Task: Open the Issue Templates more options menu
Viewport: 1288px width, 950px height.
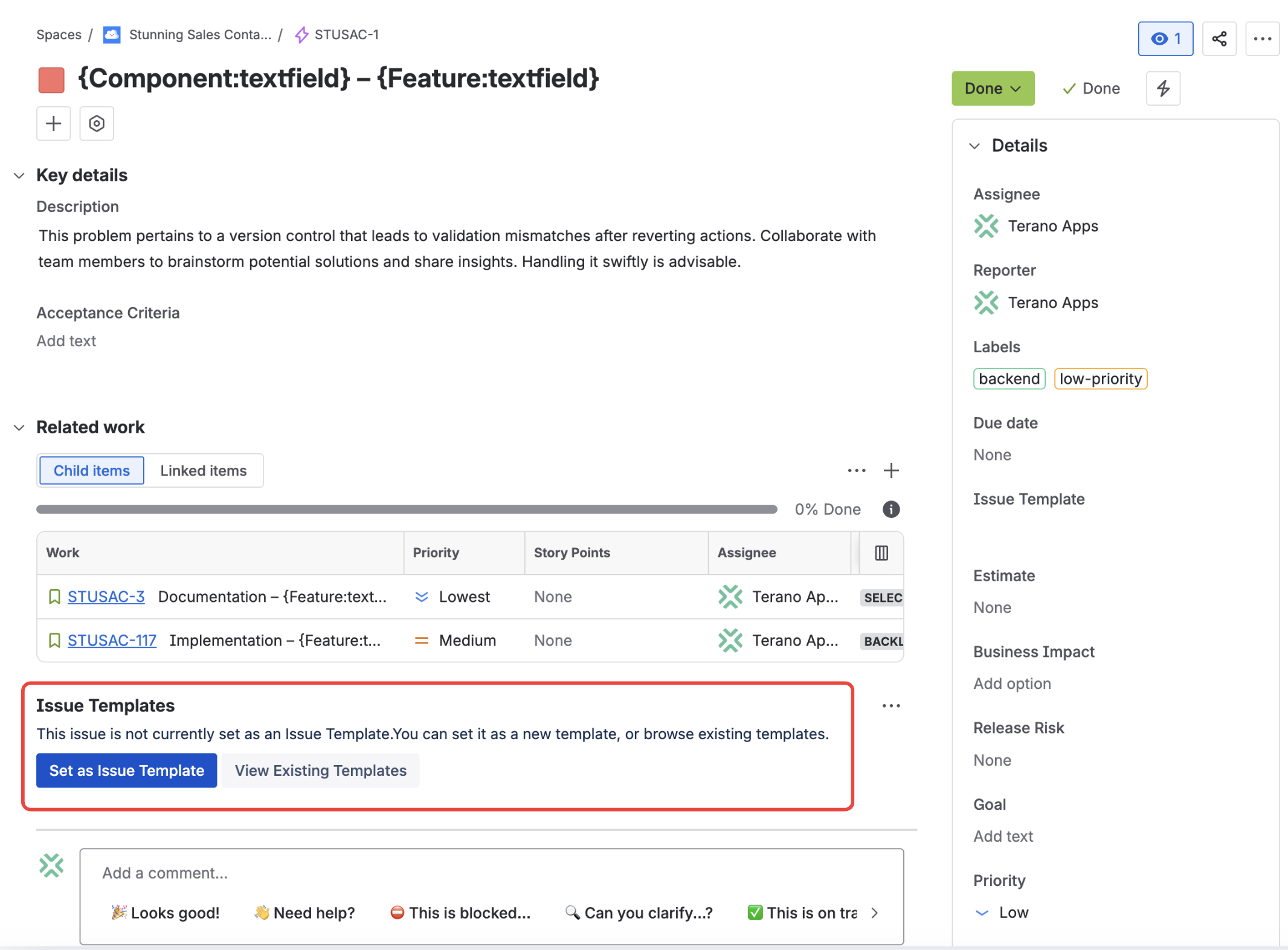Action: point(891,705)
